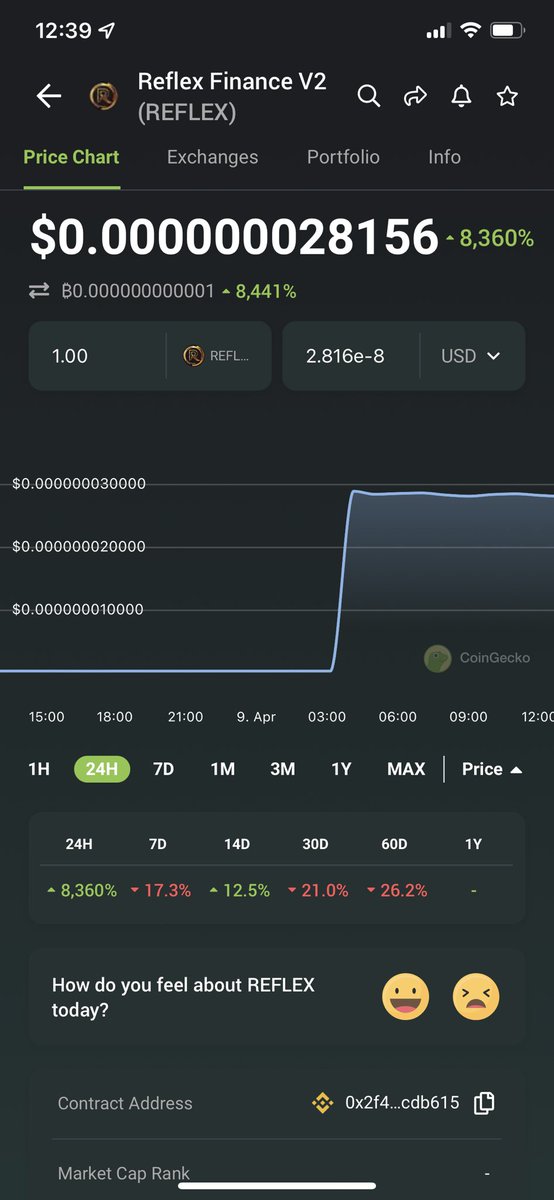Open the Portfolio tab
Viewport: 554px width, 1200px height.
[x=343, y=157]
